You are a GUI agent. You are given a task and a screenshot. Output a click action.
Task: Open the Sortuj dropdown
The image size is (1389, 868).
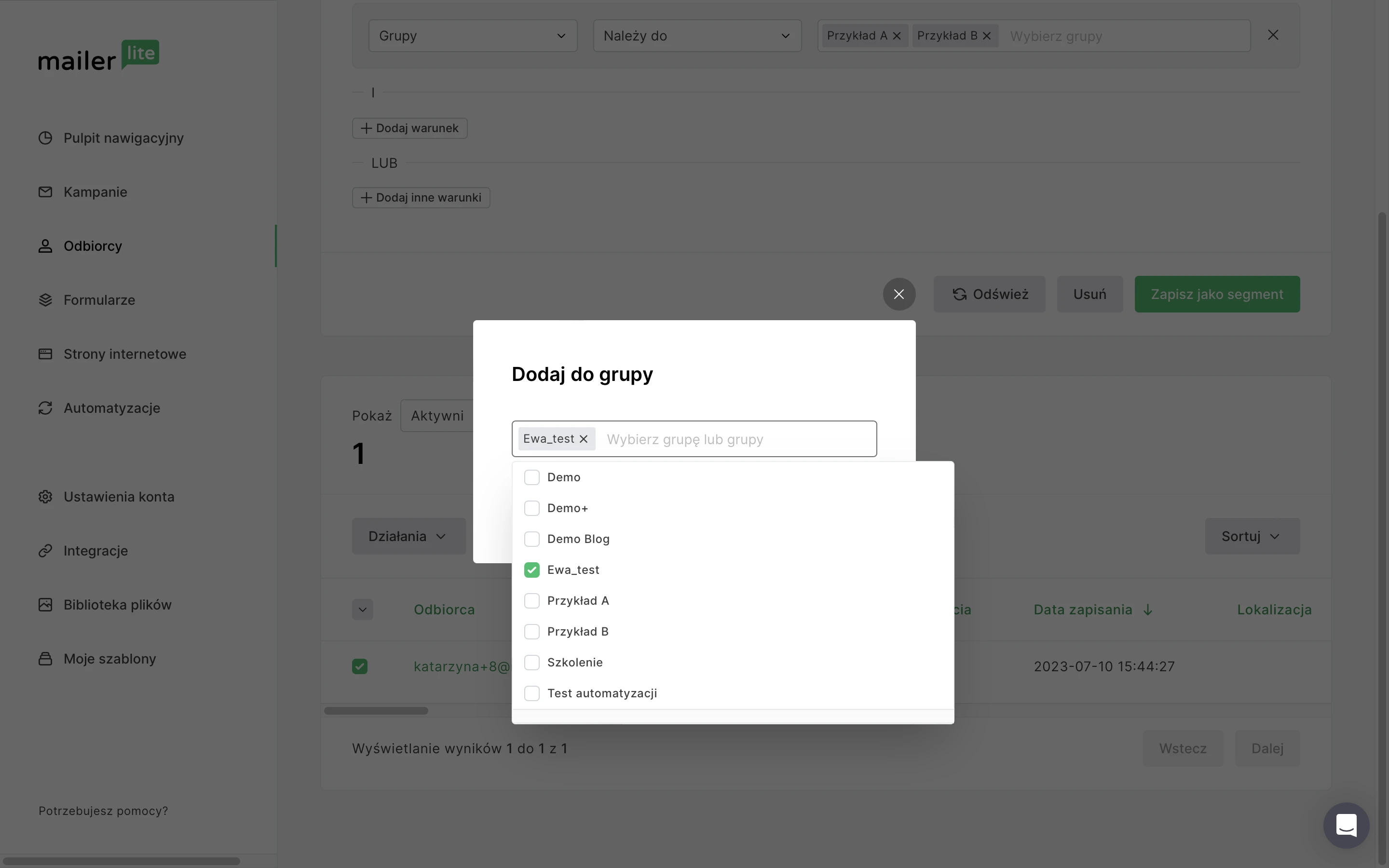[1252, 536]
